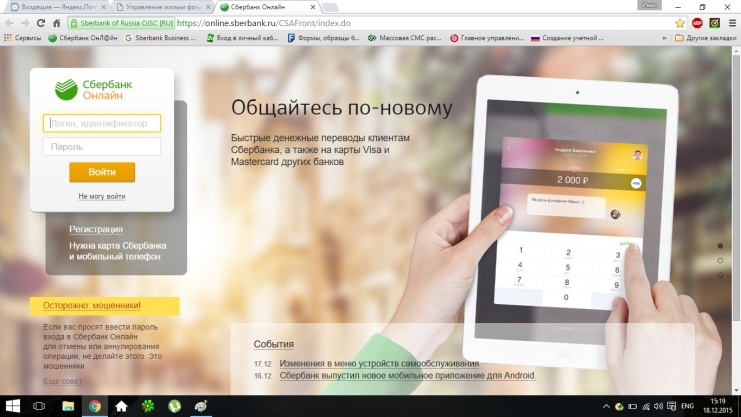Image resolution: width=741 pixels, height=417 pixels.
Task: Click the Сбербанк Онлайн logo
Action: pyautogui.click(x=101, y=89)
